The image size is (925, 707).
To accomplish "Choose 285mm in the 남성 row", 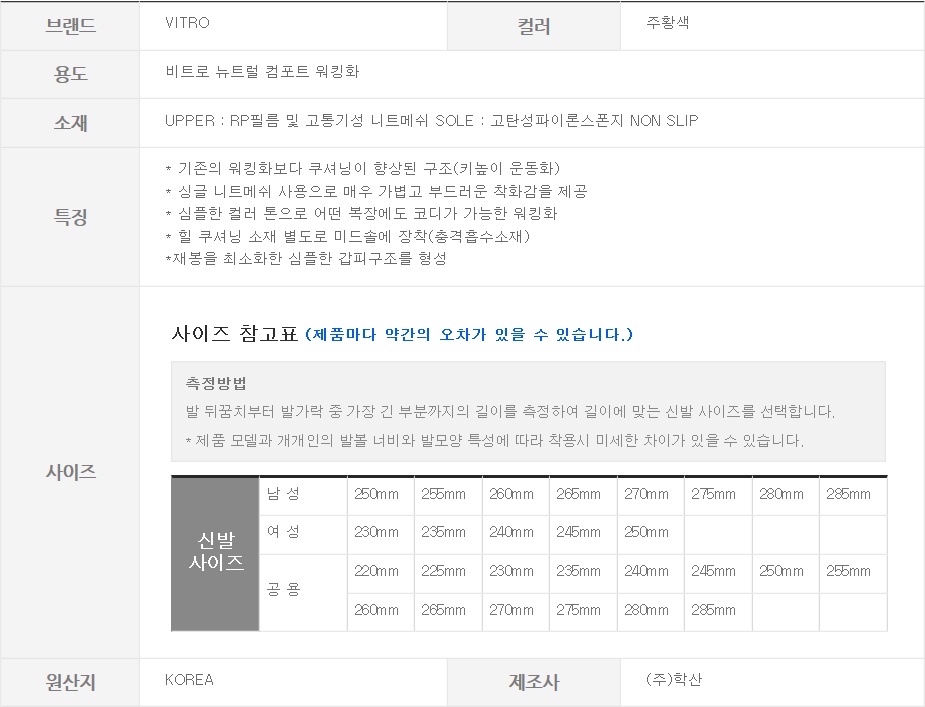I will (848, 494).
